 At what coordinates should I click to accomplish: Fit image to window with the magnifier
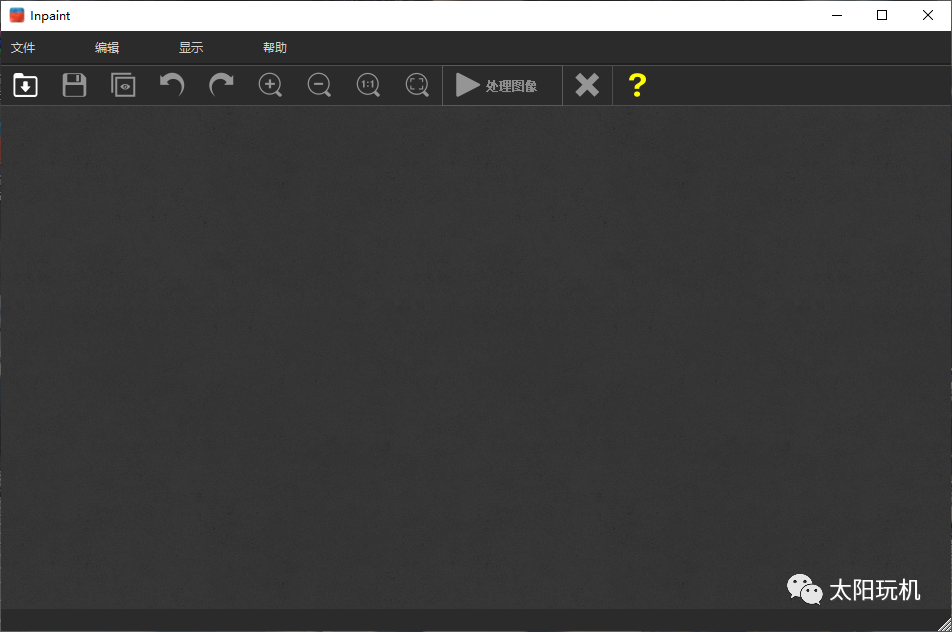click(417, 85)
